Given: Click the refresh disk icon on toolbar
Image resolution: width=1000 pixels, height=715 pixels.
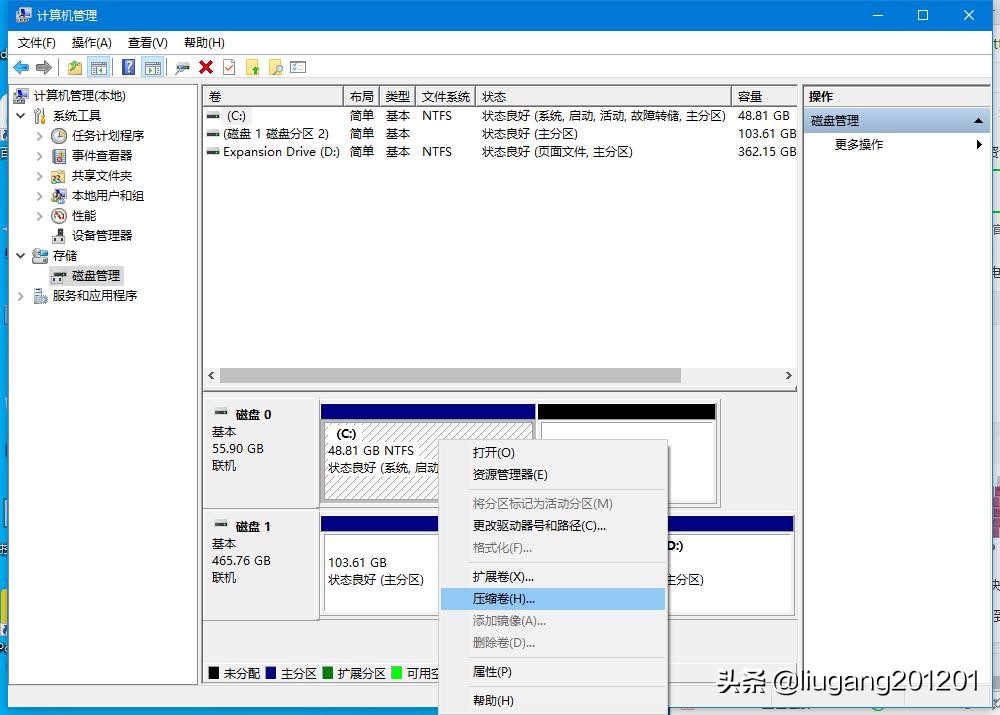Looking at the screenshot, I should coord(181,67).
